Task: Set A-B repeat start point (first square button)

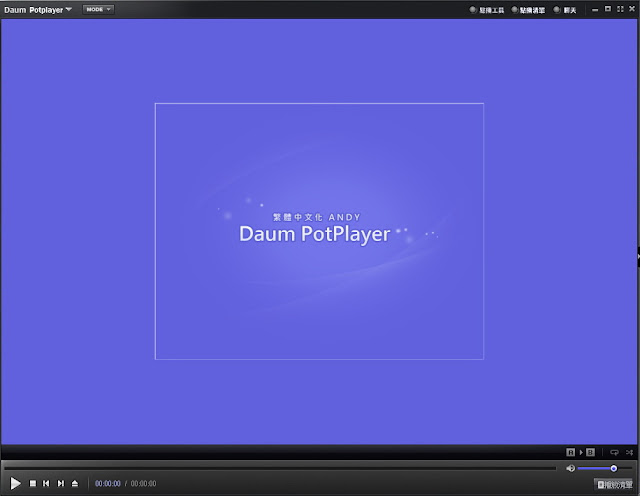Action: [571, 452]
